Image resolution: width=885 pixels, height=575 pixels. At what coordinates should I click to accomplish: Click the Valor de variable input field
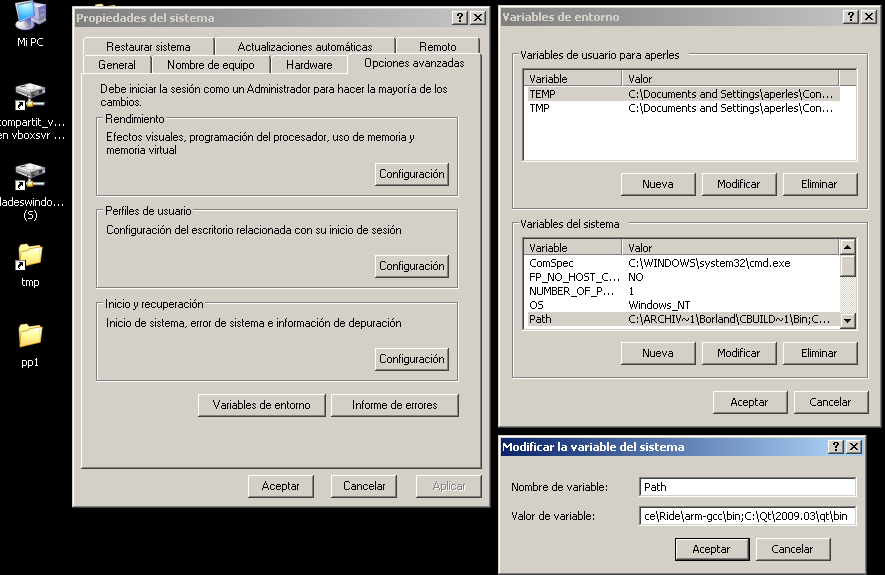pyautogui.click(x=748, y=516)
